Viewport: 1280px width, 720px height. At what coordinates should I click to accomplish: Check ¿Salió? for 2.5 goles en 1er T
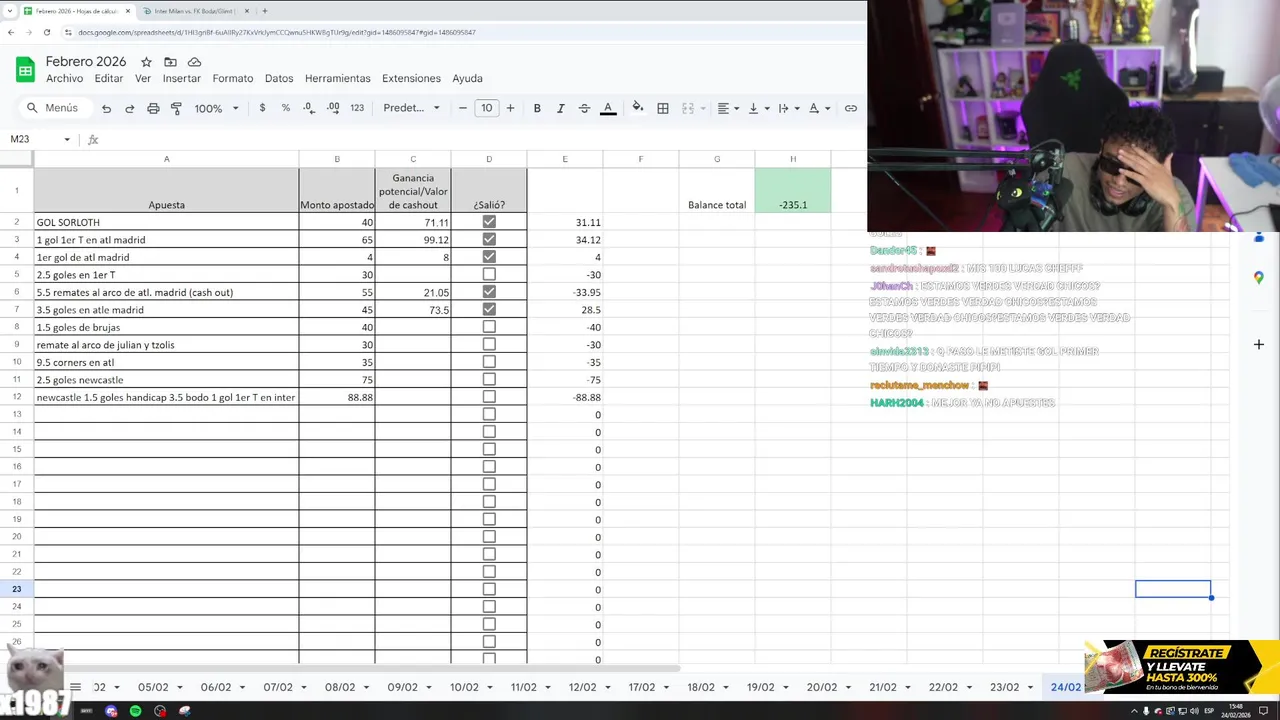(x=489, y=275)
